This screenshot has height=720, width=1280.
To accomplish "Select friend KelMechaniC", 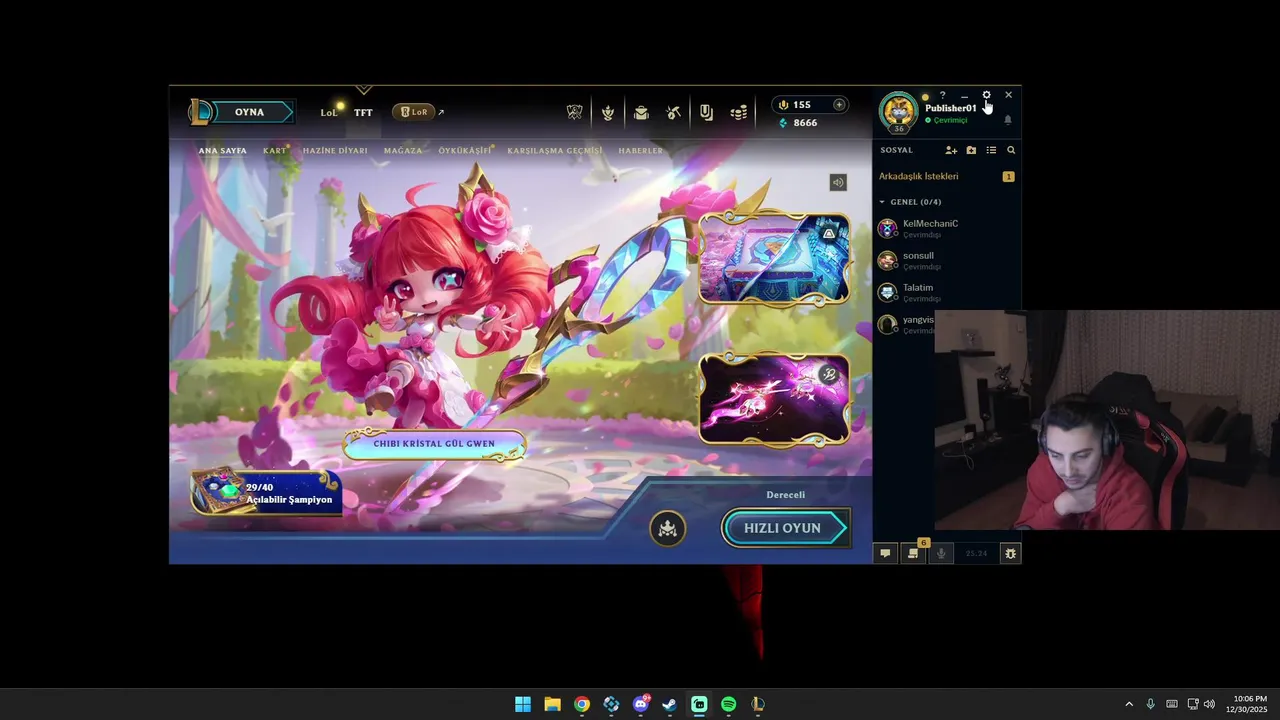I will [x=947, y=228].
